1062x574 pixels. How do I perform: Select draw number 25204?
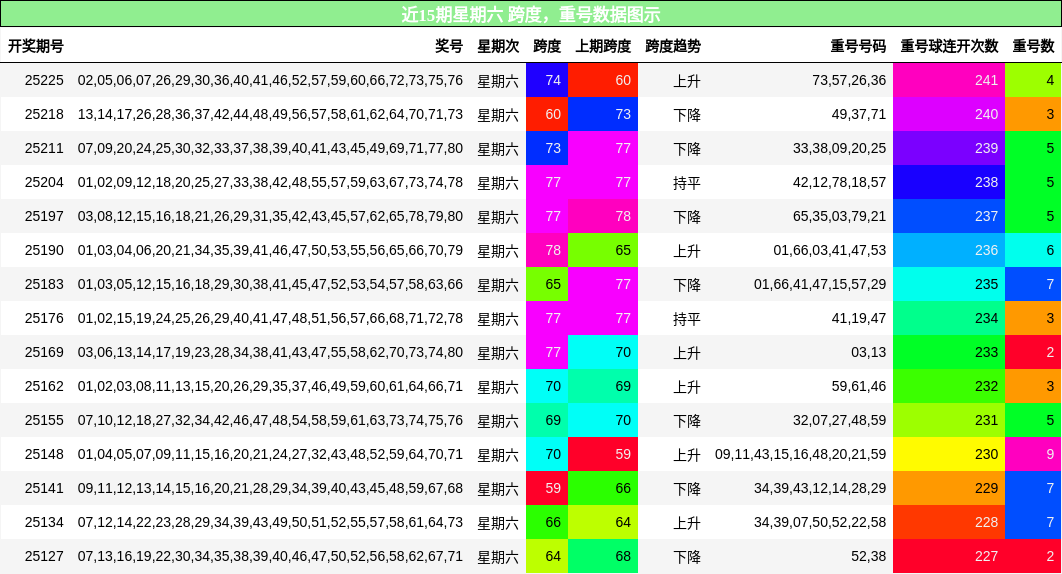44,182
